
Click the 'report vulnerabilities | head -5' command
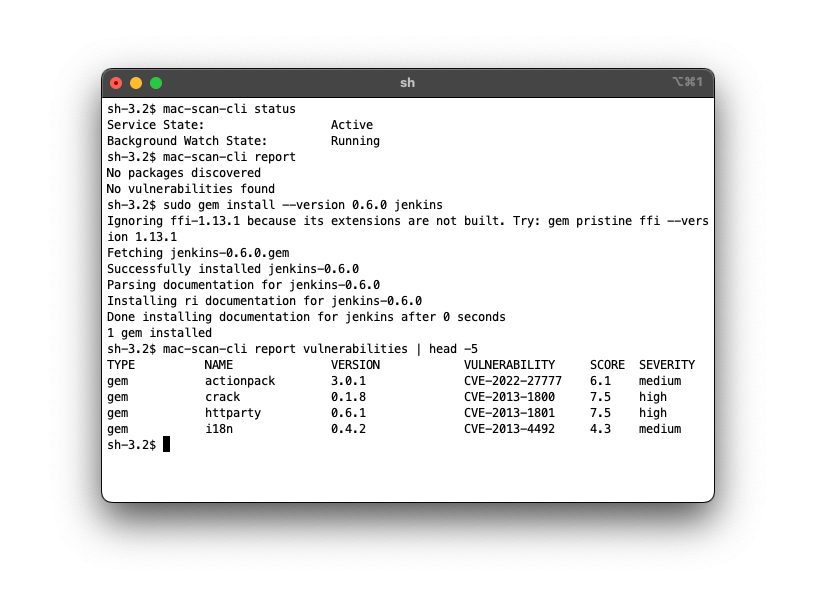click(x=292, y=349)
